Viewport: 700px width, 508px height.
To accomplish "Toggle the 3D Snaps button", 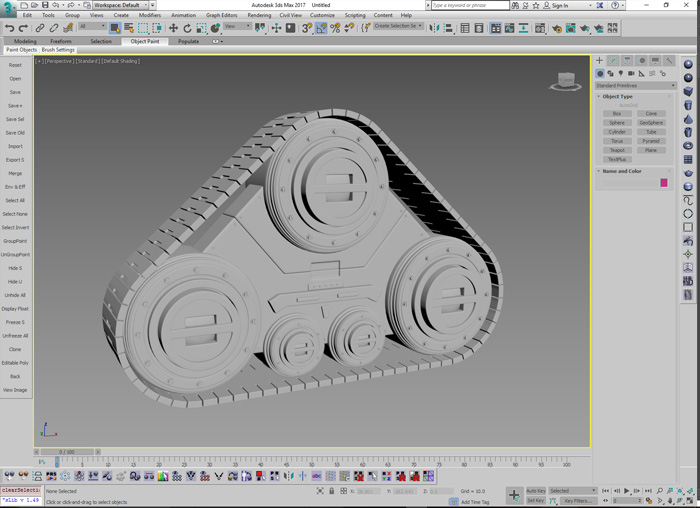I will click(307, 28).
